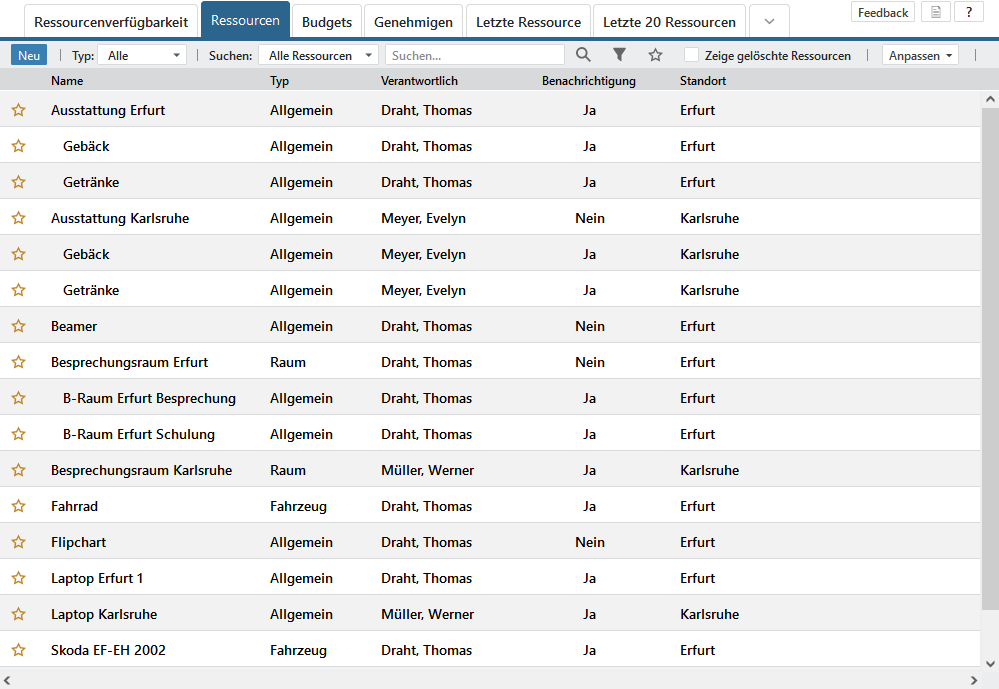Toggle favorite star for Laptop Karlsruhe

(18, 614)
